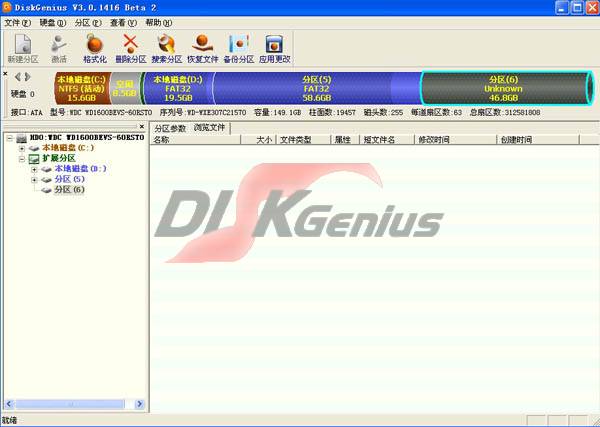Expand the 分区 (5) tree node
600x427 pixels.
point(34,179)
